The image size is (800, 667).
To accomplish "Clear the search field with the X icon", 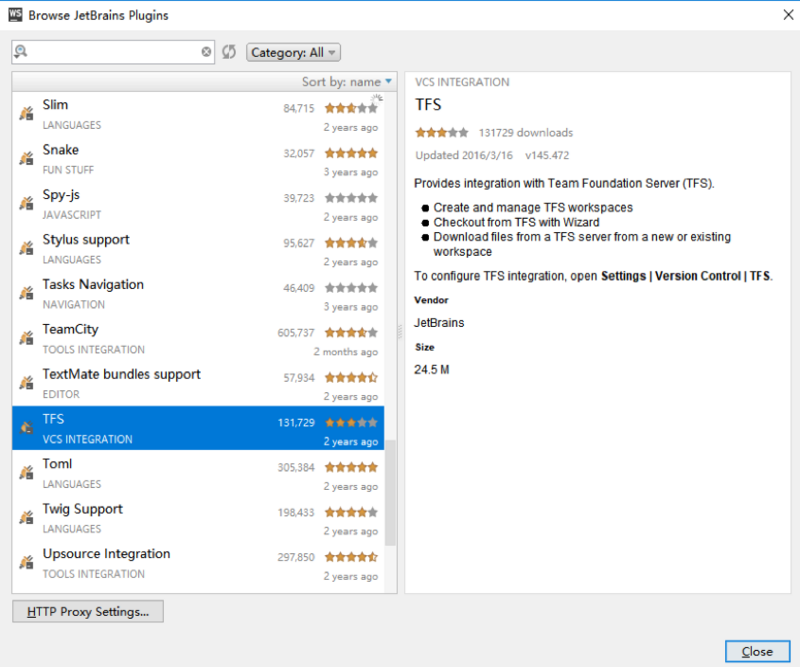I will [x=206, y=52].
